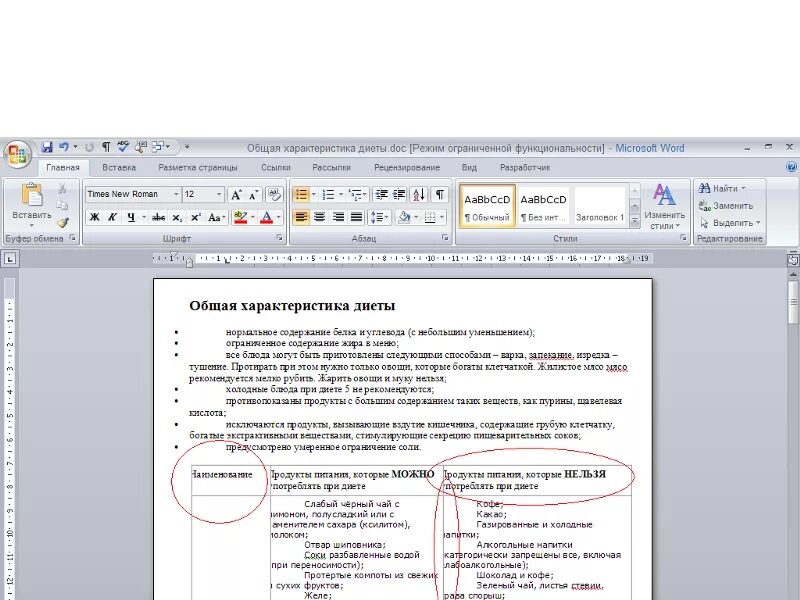Paste with the Вставить clipboard button
The height and width of the screenshot is (600, 800).
point(32,205)
